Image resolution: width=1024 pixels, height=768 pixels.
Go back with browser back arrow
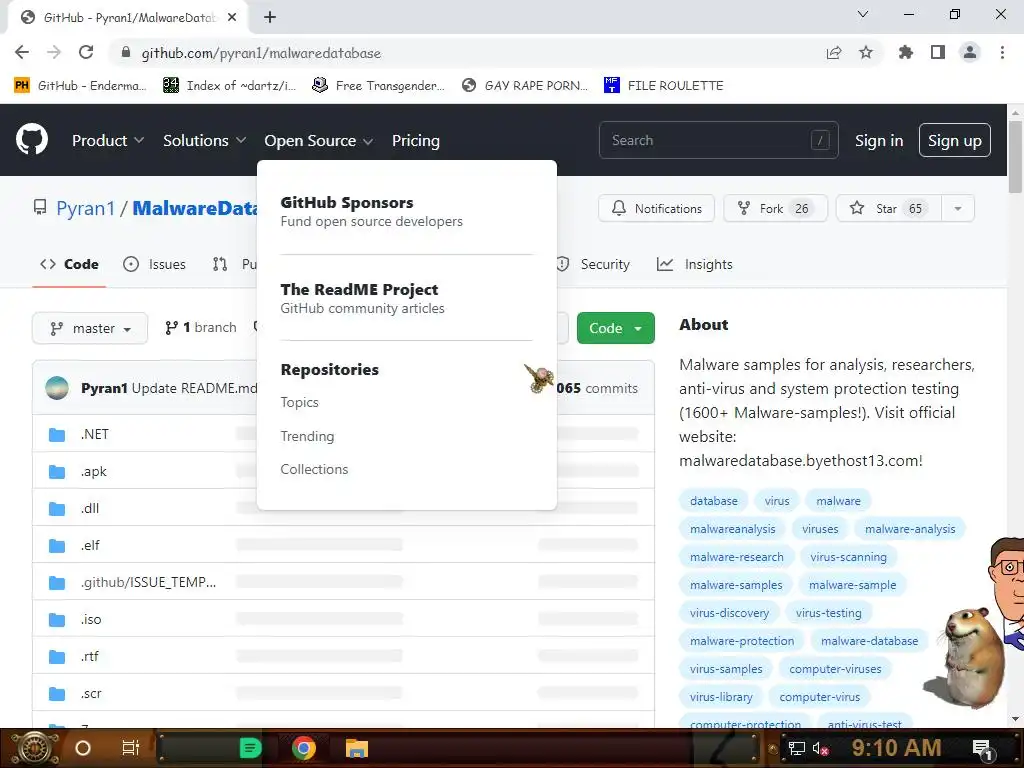(22, 52)
